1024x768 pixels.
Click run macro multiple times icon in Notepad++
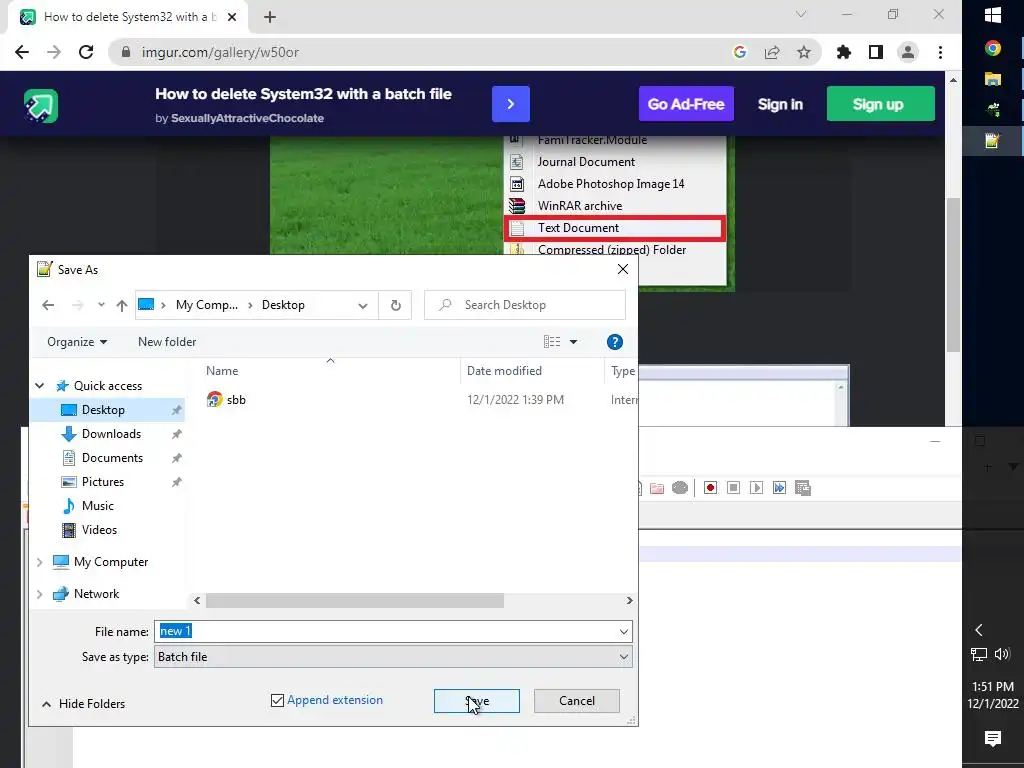point(779,488)
